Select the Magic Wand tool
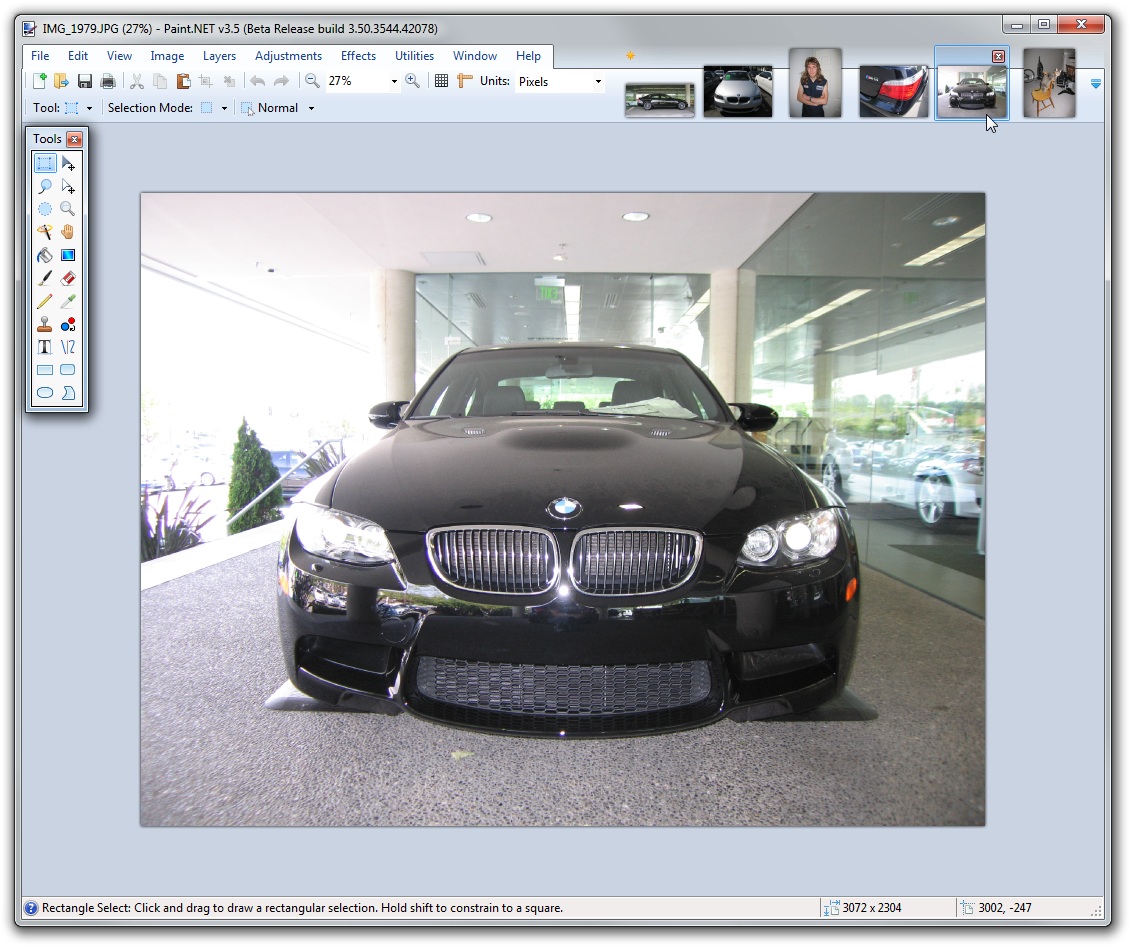Image resolution: width=1130 pixels, height=945 pixels. click(x=45, y=232)
